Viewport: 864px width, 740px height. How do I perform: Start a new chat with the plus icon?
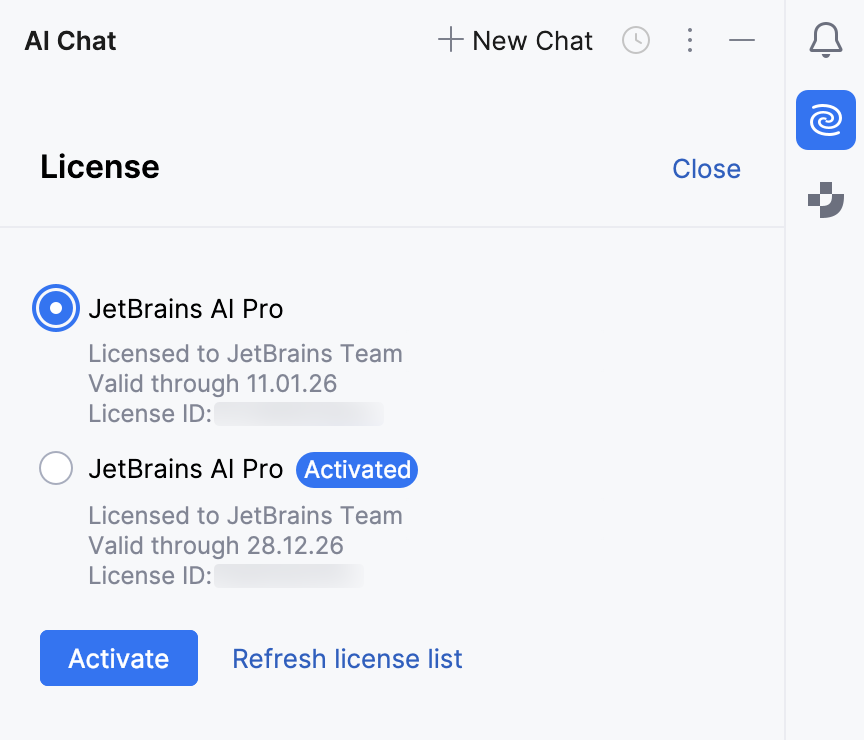pos(450,41)
